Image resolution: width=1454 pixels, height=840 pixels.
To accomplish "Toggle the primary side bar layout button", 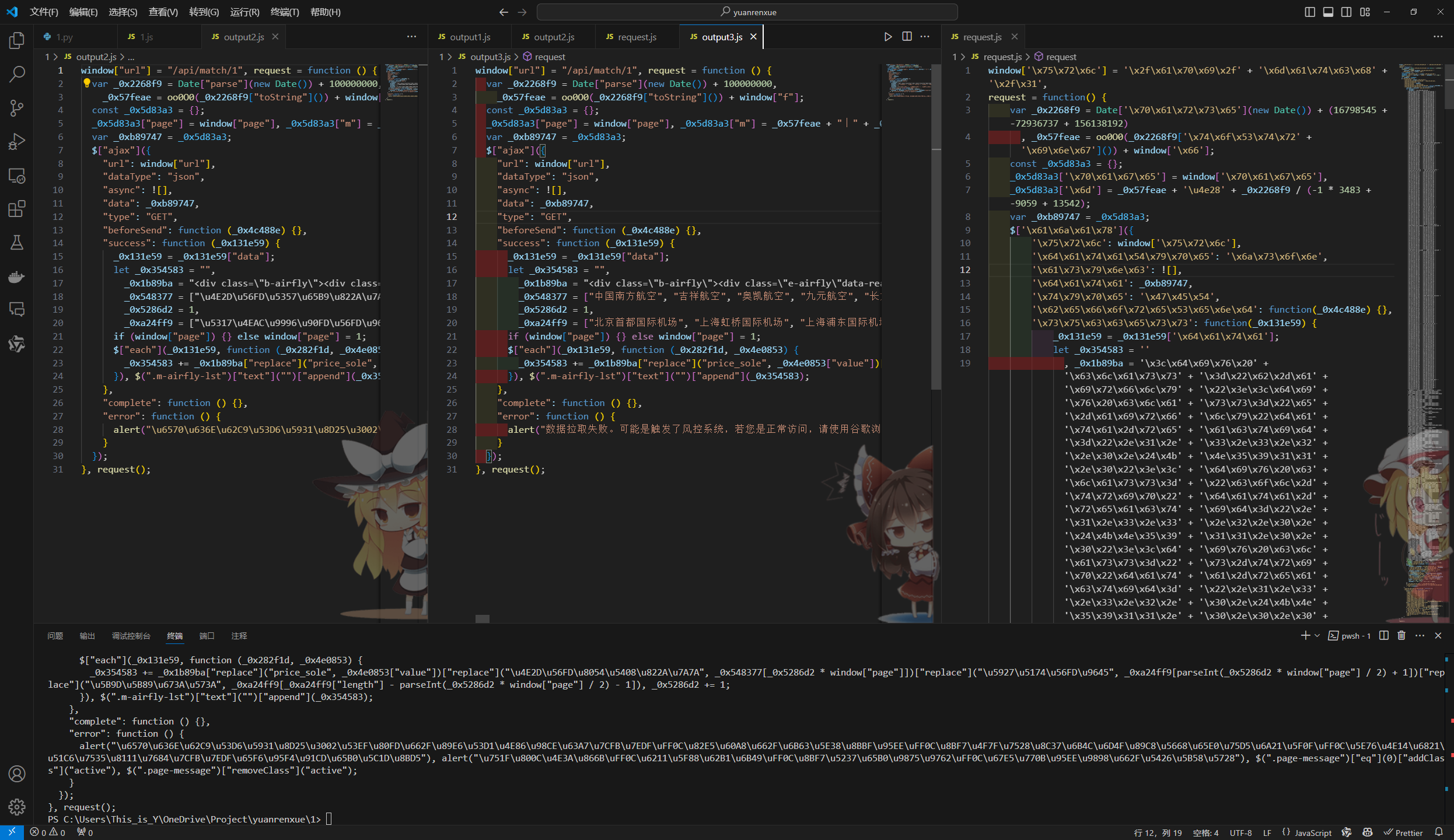I will [x=1310, y=12].
